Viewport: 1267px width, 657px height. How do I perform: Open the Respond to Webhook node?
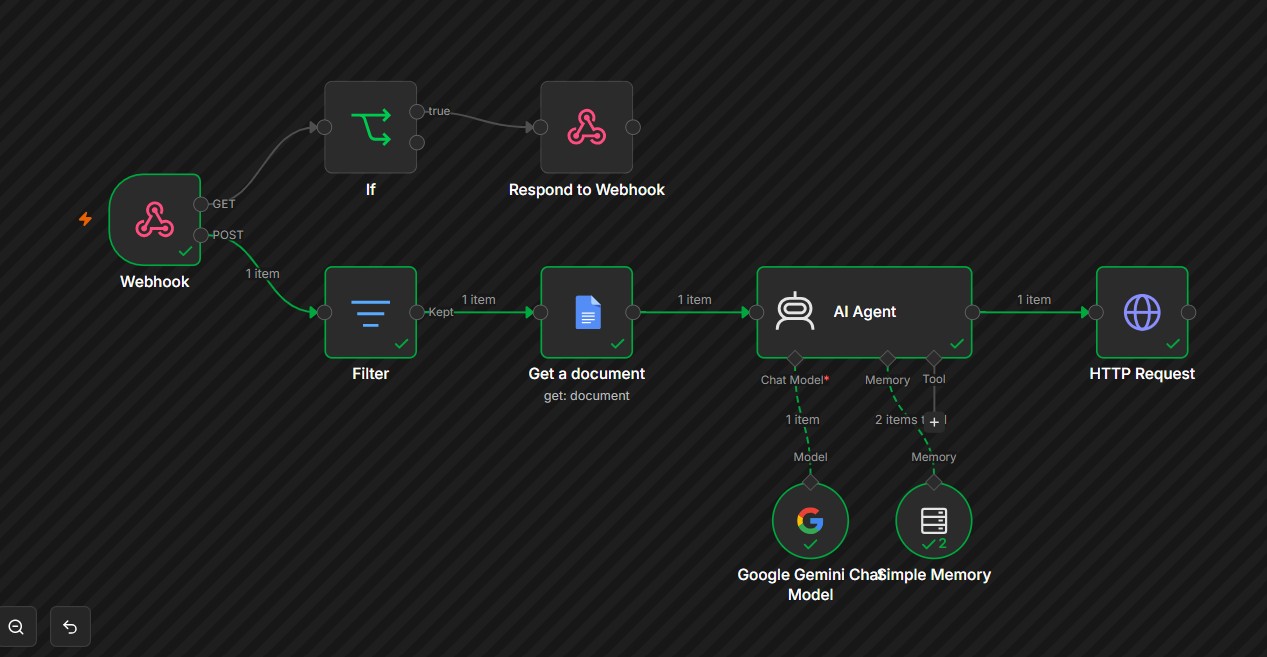point(587,127)
